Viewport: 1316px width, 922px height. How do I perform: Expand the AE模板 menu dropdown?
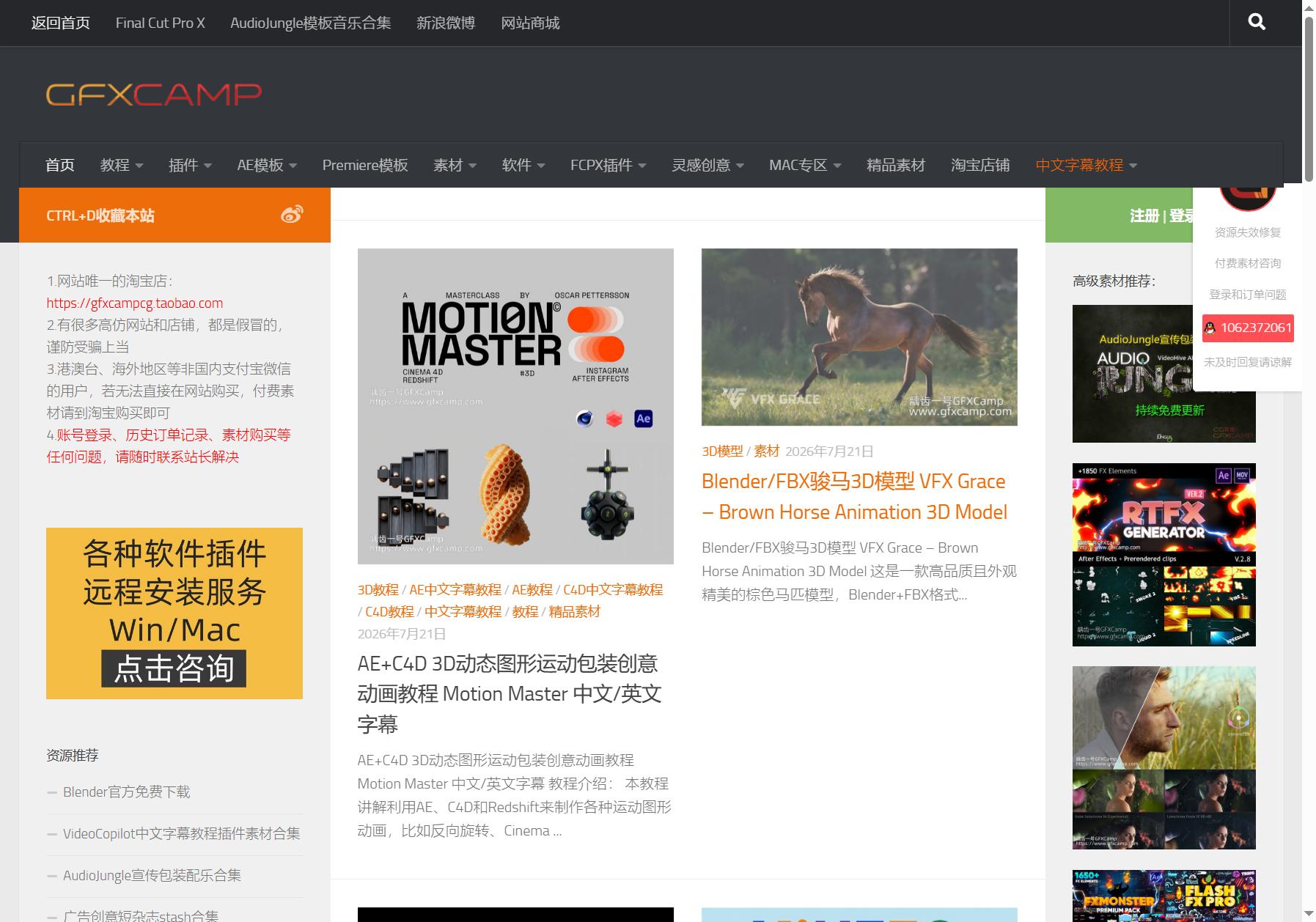tap(267, 165)
